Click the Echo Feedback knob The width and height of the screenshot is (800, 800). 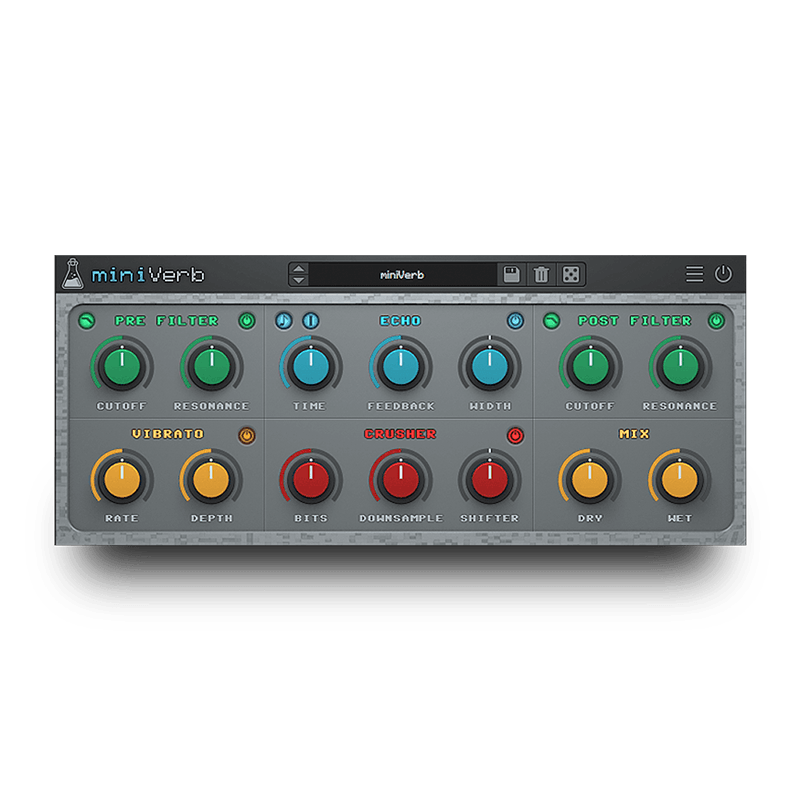(401, 366)
